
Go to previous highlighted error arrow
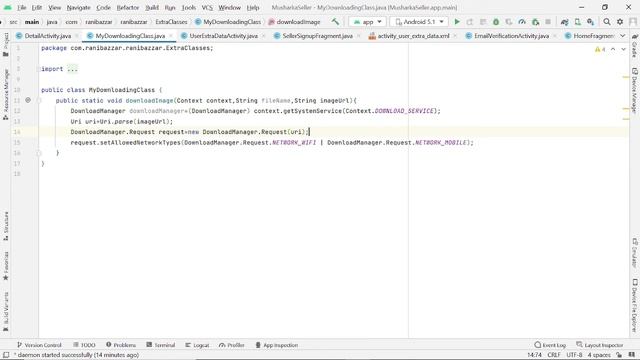(x=613, y=49)
